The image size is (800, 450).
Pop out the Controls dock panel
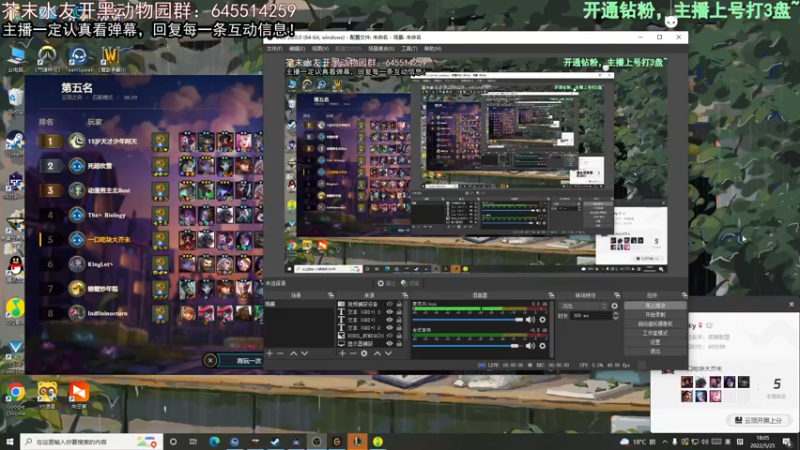click(684, 295)
